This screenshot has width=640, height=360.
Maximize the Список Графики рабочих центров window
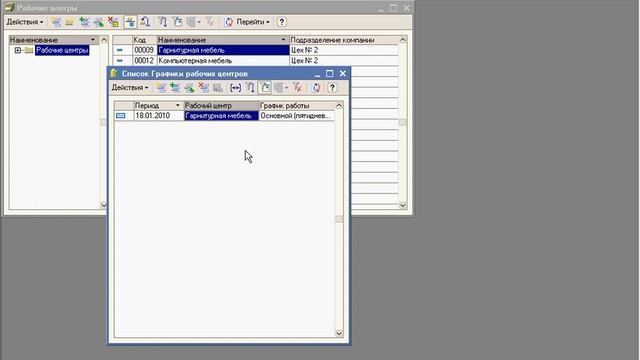point(330,74)
